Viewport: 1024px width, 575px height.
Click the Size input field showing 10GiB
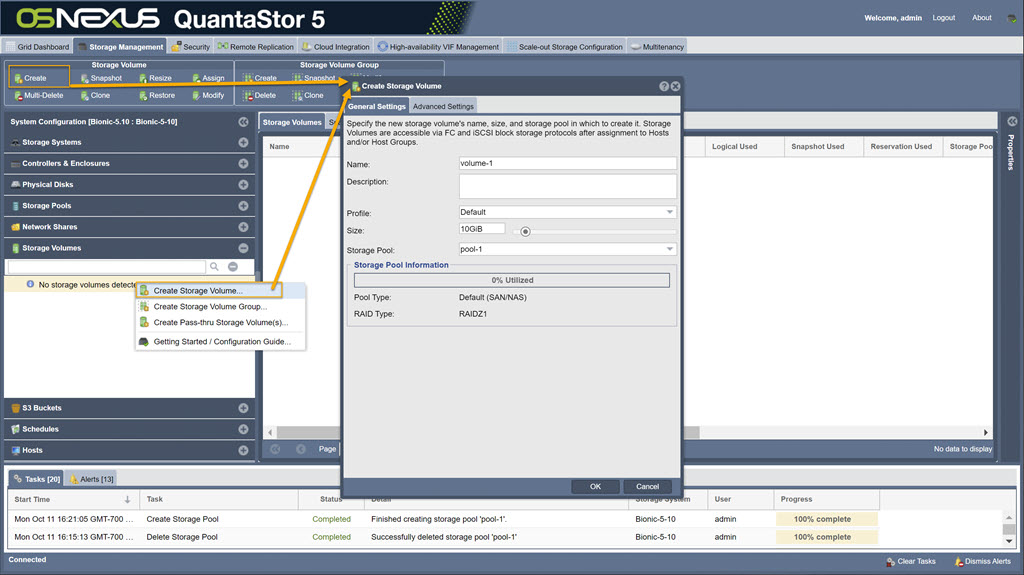[x=482, y=229]
